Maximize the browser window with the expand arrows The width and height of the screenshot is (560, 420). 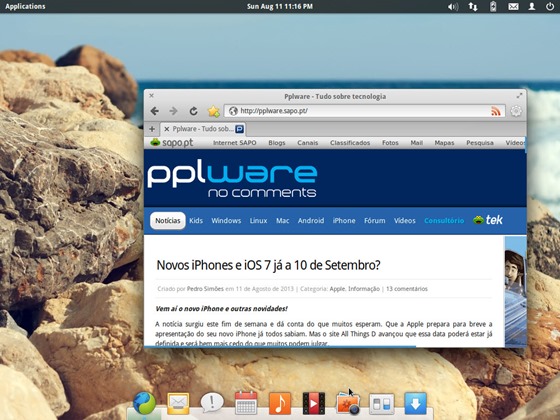(x=519, y=96)
